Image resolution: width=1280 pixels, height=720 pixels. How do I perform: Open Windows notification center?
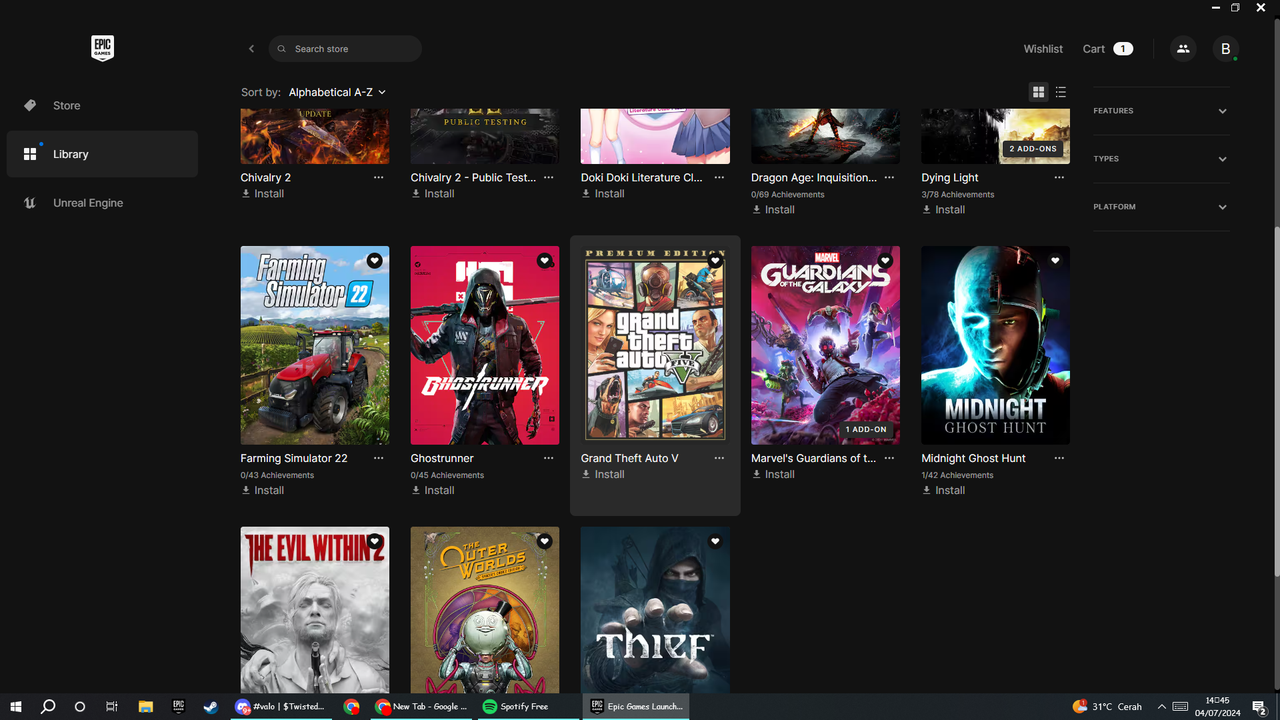(x=1259, y=707)
